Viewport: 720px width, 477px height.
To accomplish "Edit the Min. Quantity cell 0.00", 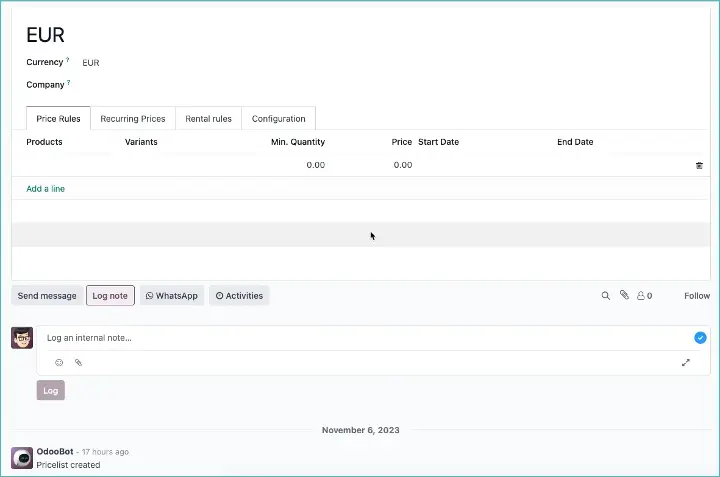I will tap(315, 165).
